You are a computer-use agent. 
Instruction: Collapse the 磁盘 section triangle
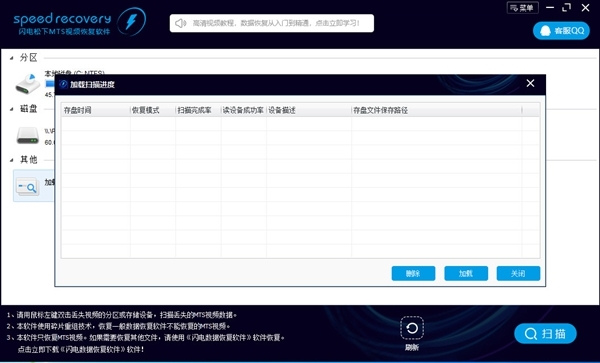pyautogui.click(x=11, y=109)
